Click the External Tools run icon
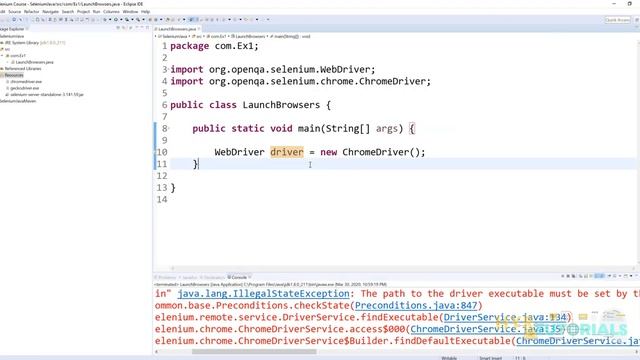Screen dimensions: 640x360 click(138, 19)
